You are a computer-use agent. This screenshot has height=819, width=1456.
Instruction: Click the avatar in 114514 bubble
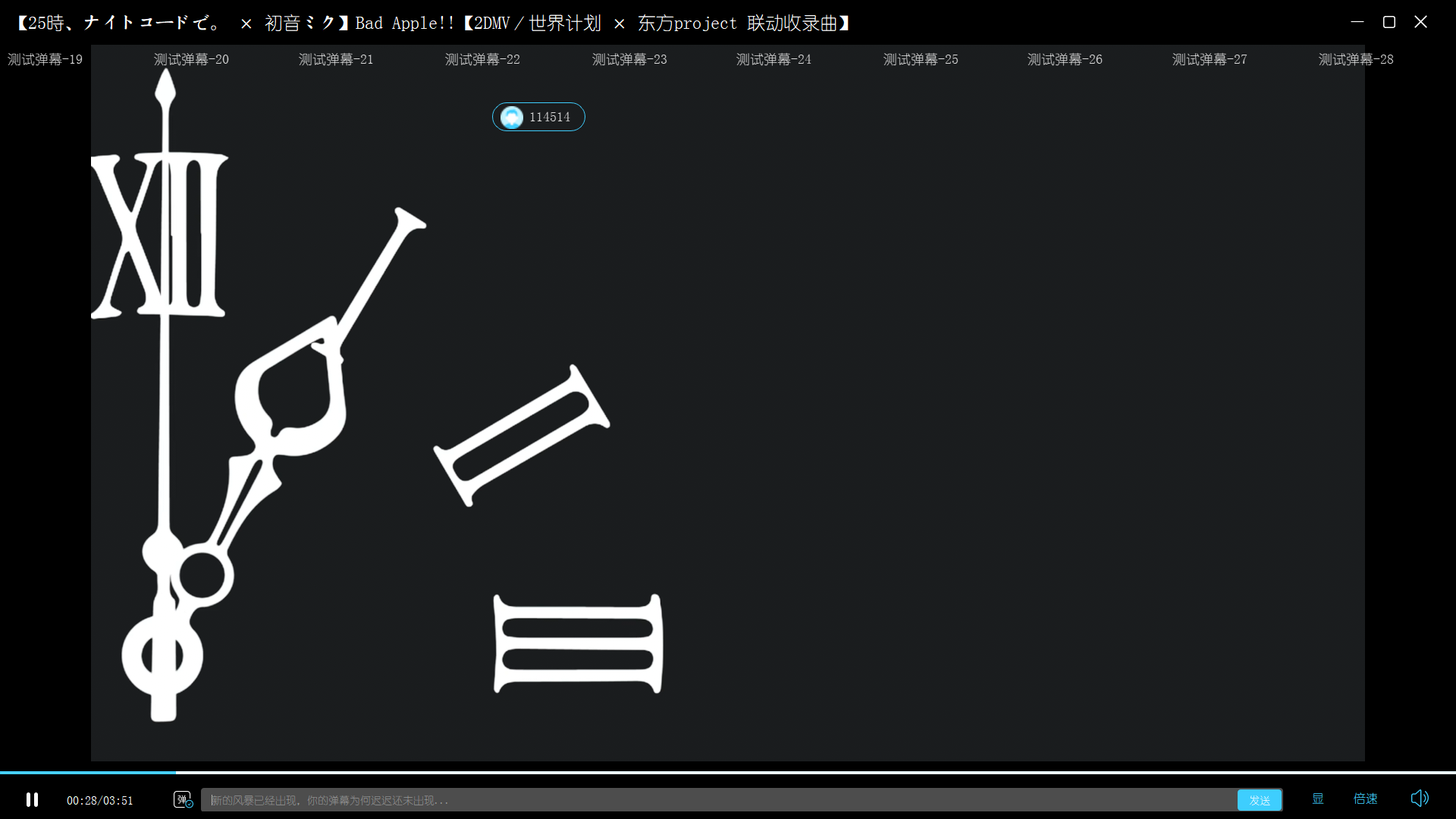pyautogui.click(x=512, y=118)
